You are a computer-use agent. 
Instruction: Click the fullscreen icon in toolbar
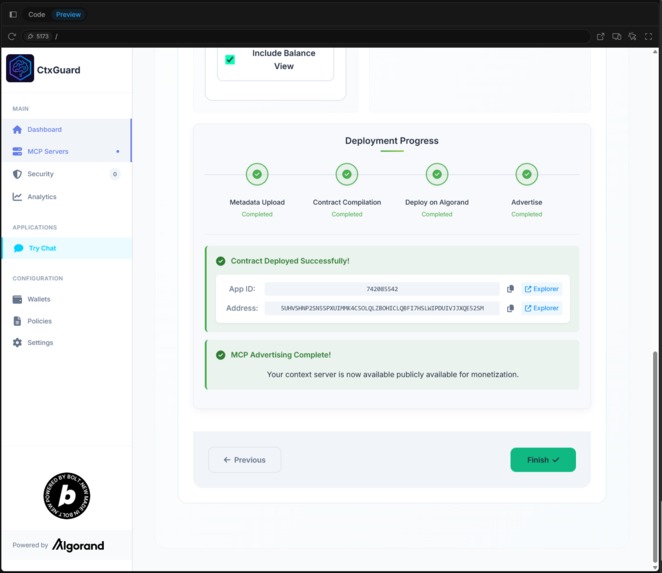(x=648, y=36)
